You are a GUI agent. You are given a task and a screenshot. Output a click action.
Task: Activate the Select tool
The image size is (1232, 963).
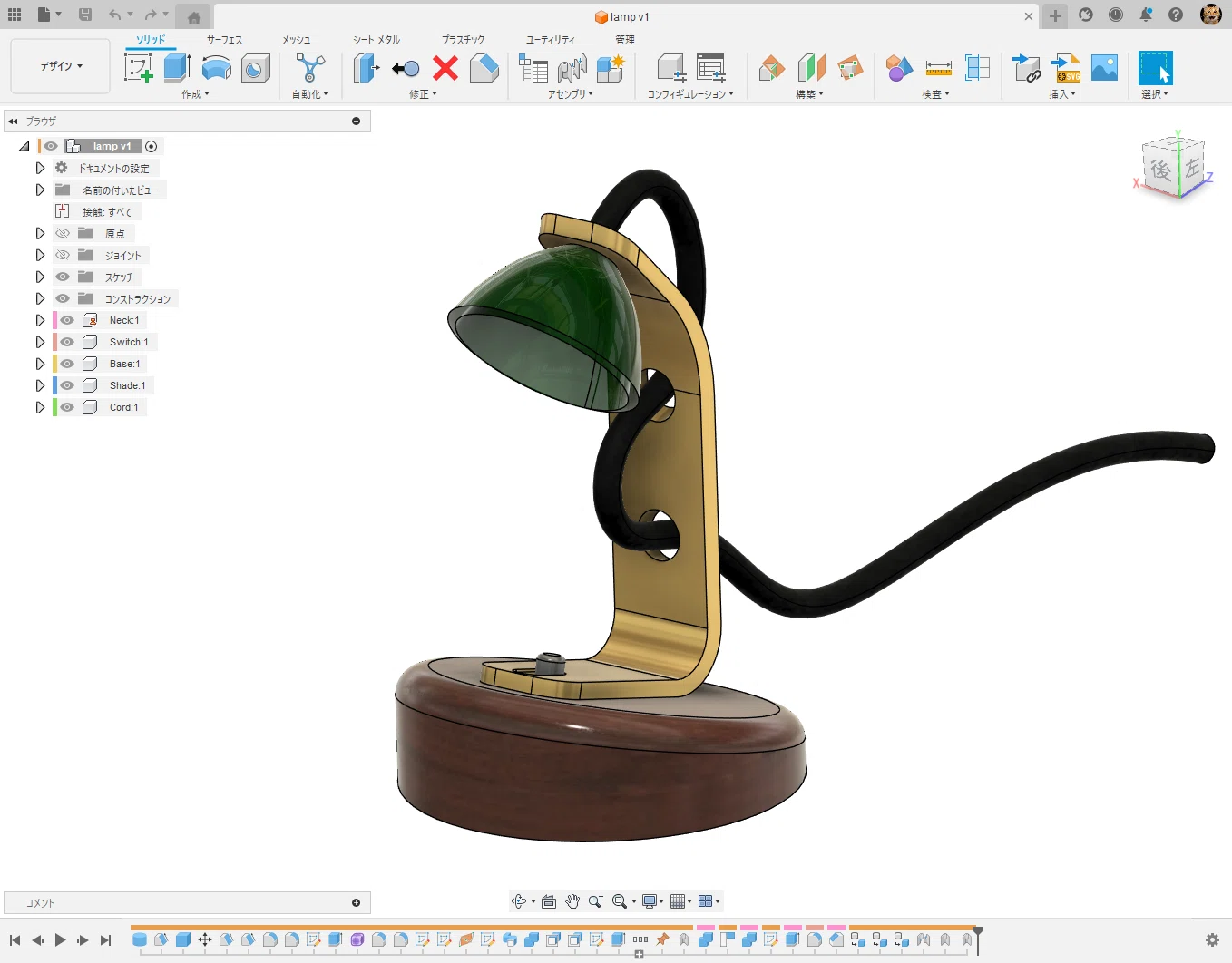pyautogui.click(x=1155, y=68)
